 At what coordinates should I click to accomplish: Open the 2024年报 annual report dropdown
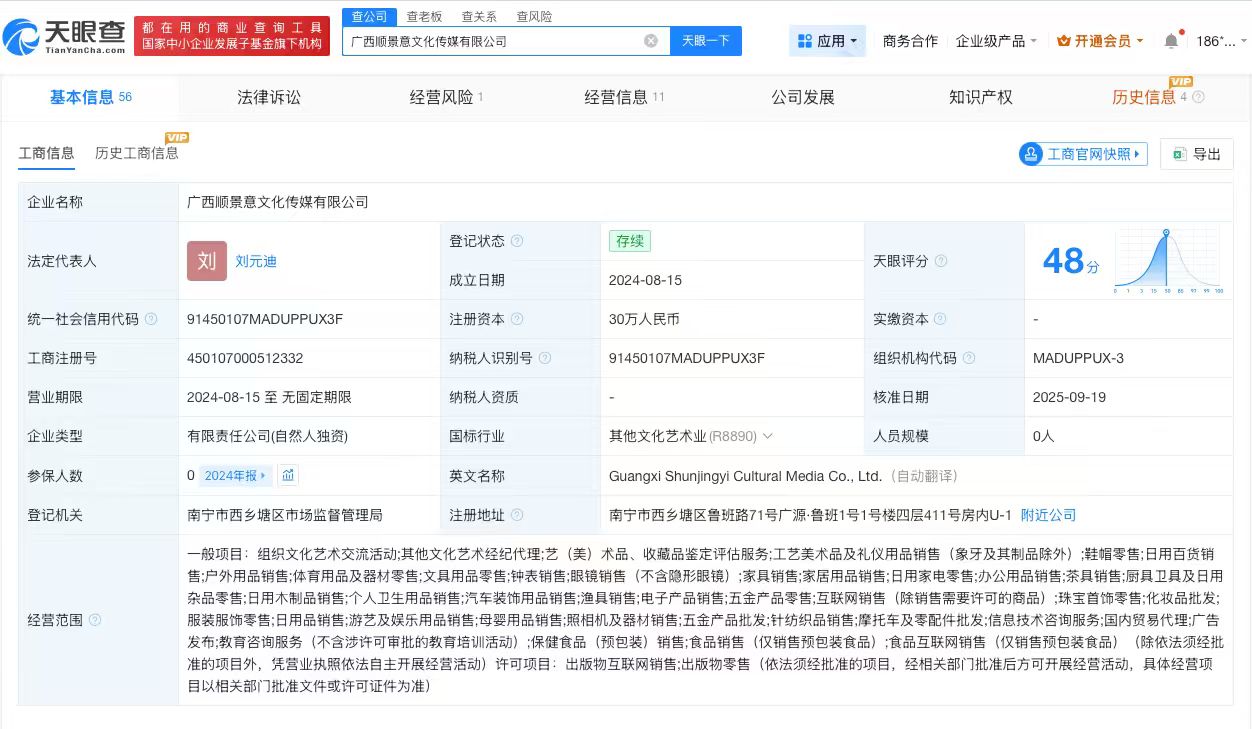[234, 476]
